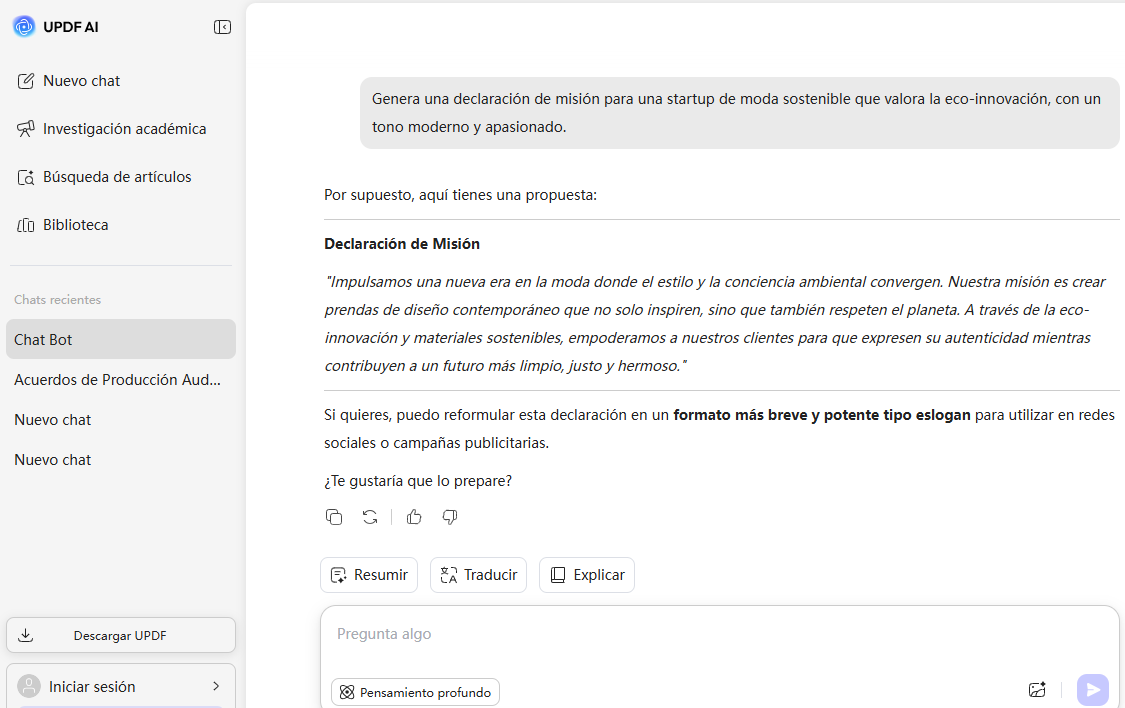
Task: Copy the response with copy icon
Action: pyautogui.click(x=334, y=517)
